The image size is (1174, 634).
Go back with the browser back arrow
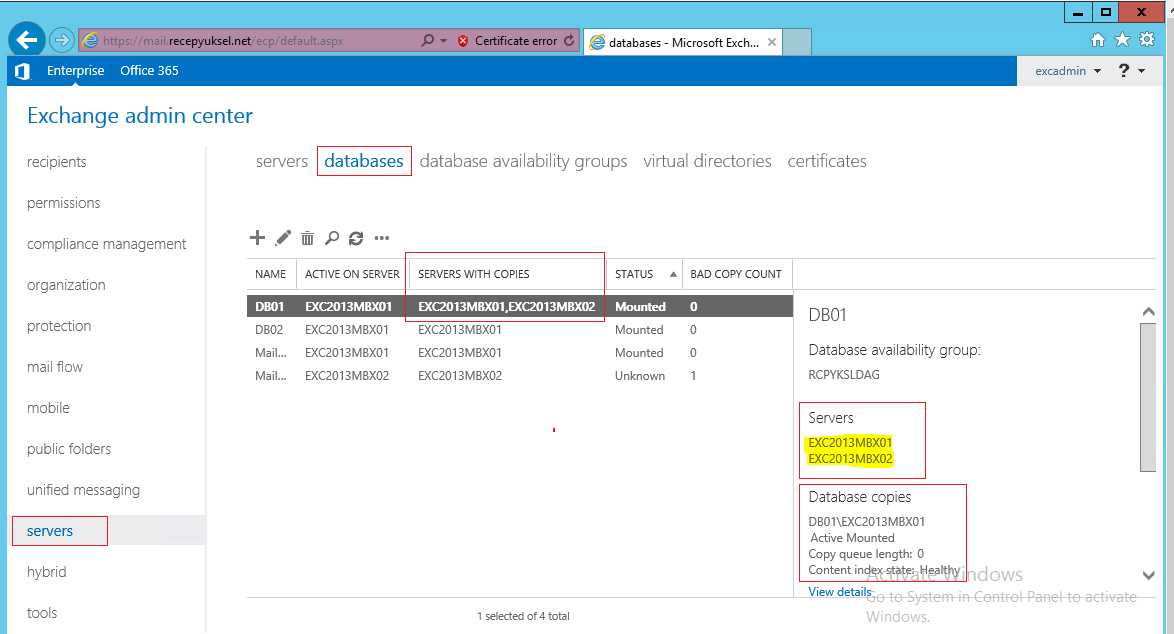click(x=27, y=40)
